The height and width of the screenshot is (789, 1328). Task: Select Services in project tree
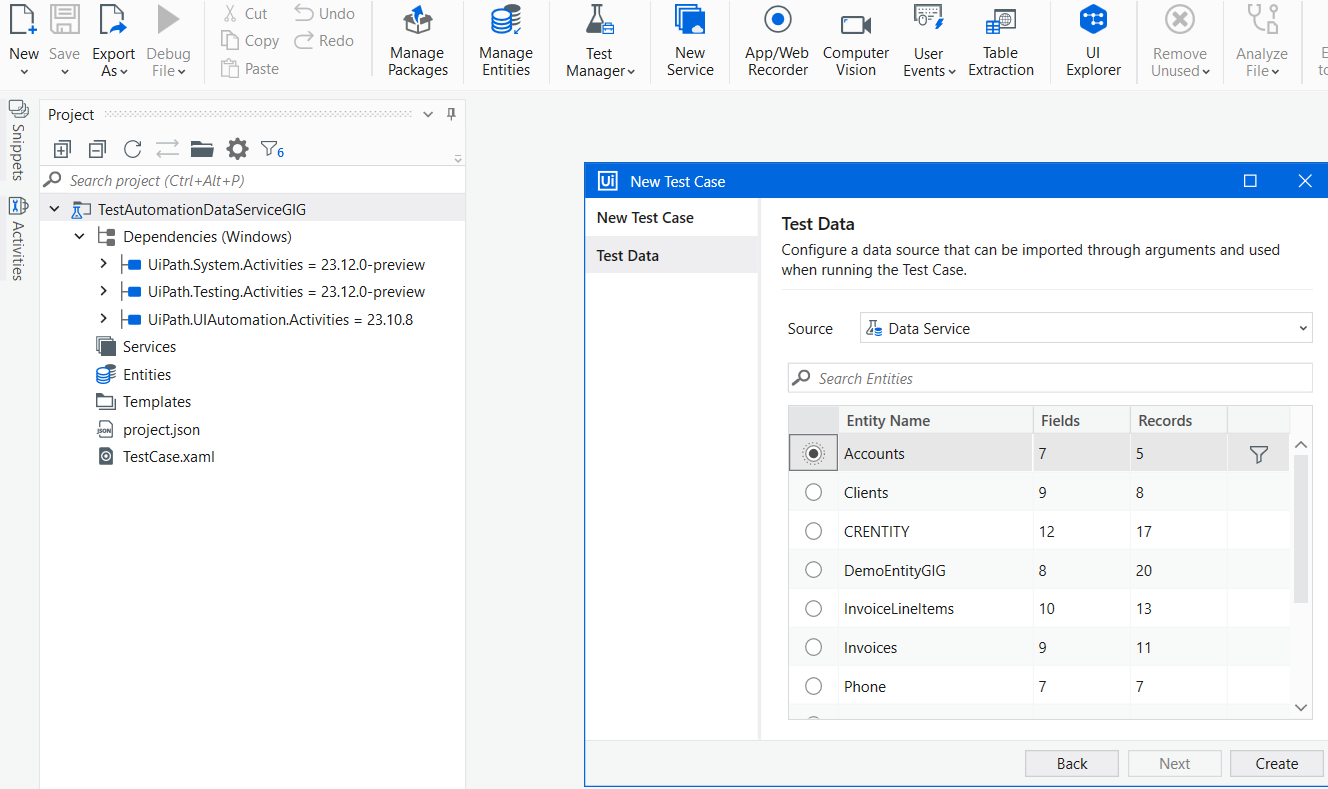(149, 347)
